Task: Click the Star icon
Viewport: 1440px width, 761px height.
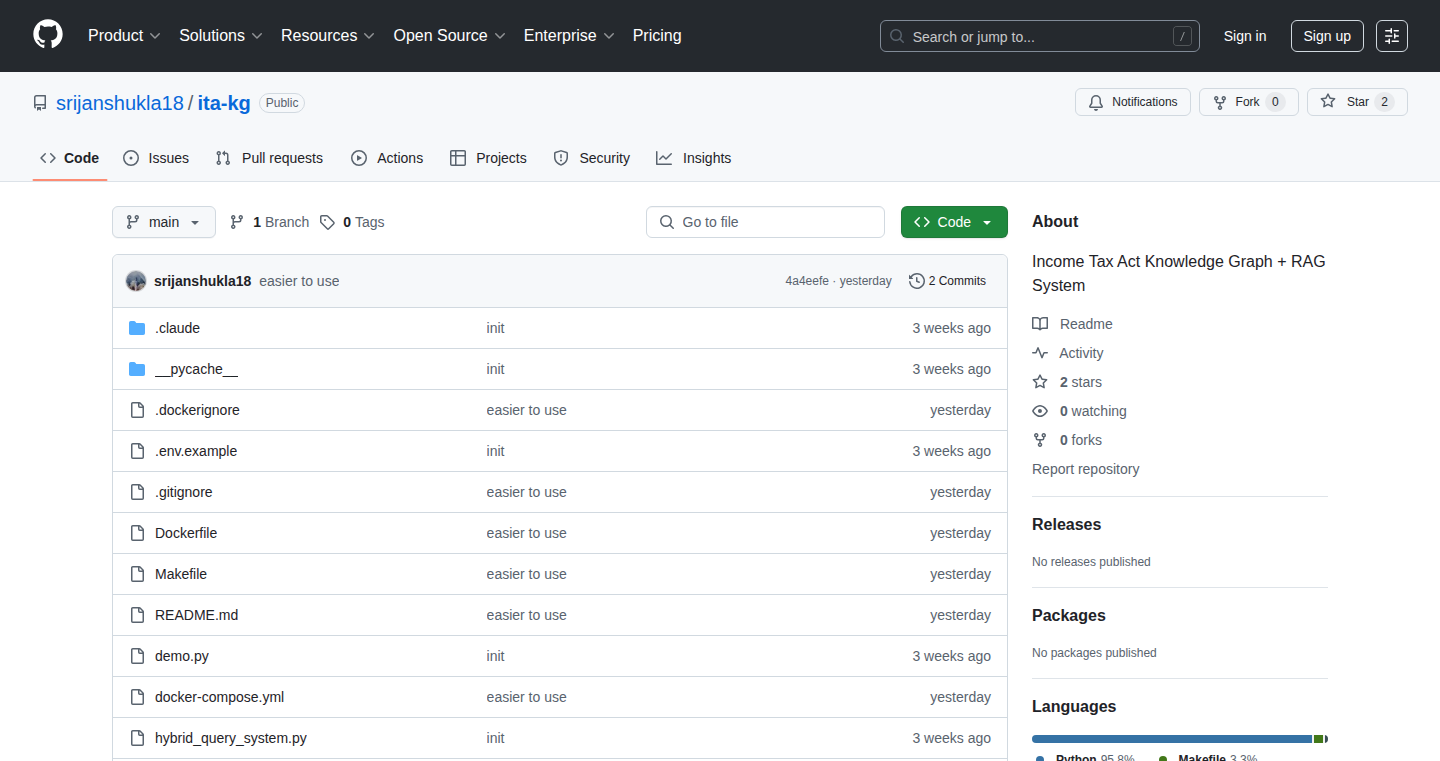Action: [x=1328, y=102]
